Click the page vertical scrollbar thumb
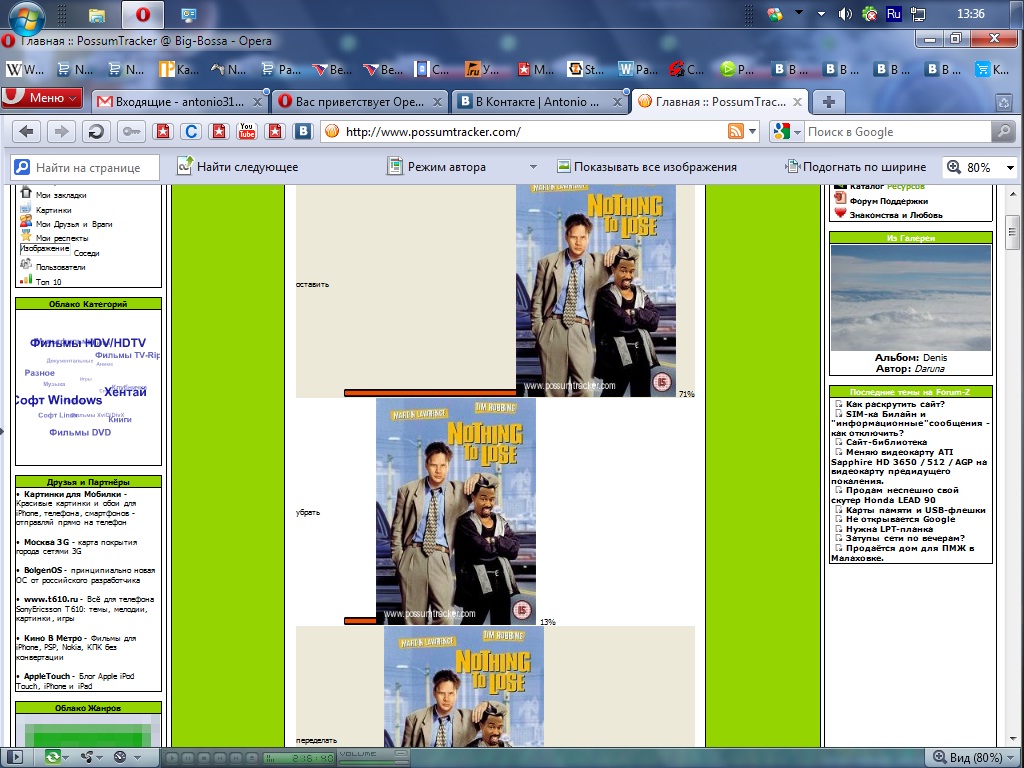1024x768 pixels. (1012, 232)
